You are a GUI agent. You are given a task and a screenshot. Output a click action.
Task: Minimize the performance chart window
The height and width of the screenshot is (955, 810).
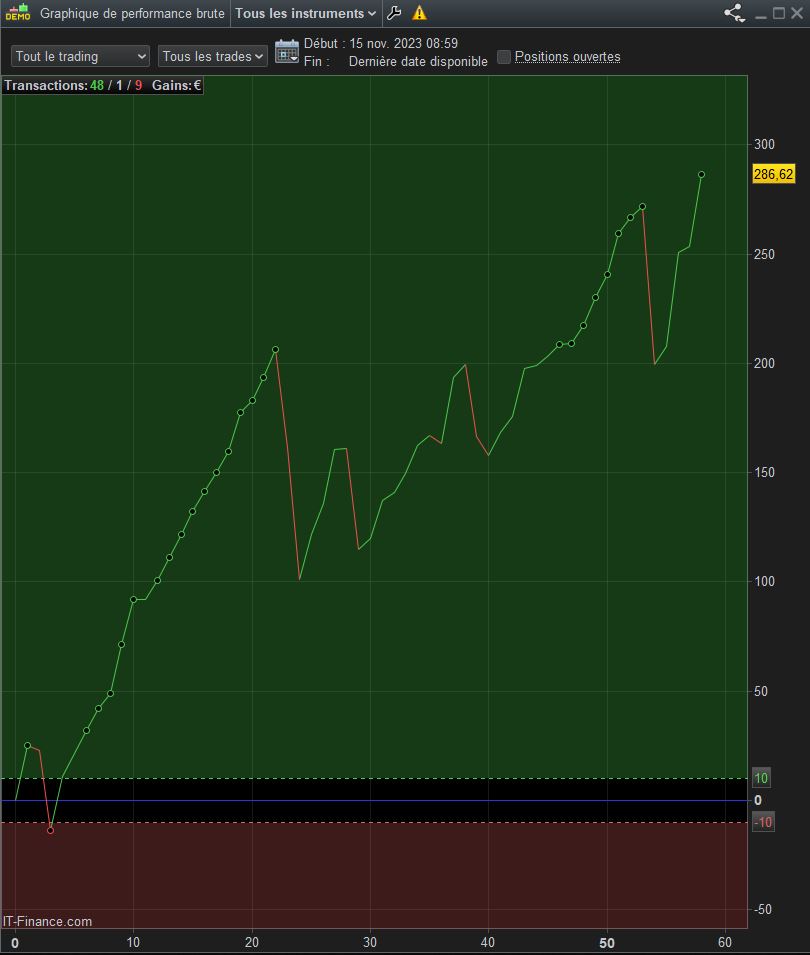point(760,13)
